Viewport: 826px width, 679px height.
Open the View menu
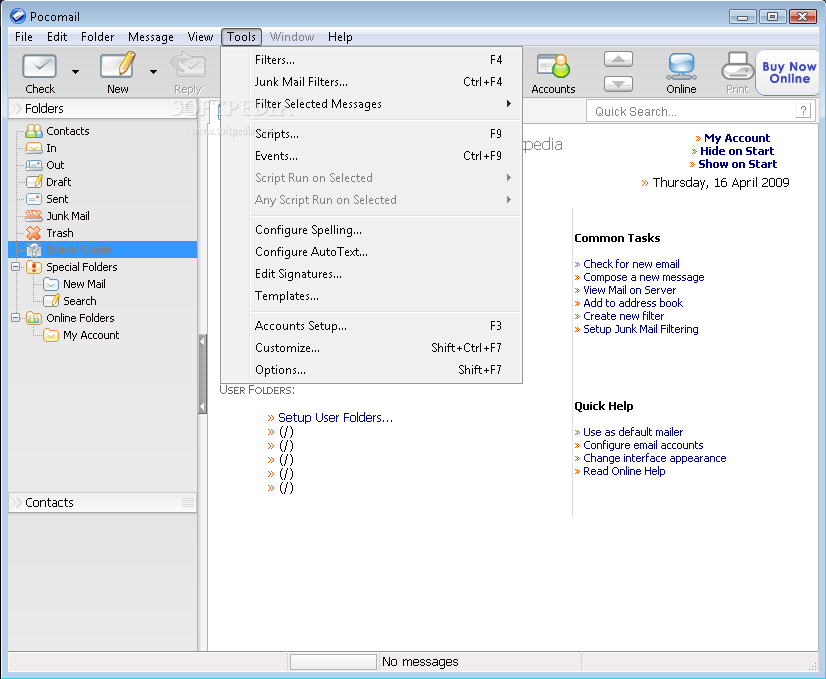(200, 37)
